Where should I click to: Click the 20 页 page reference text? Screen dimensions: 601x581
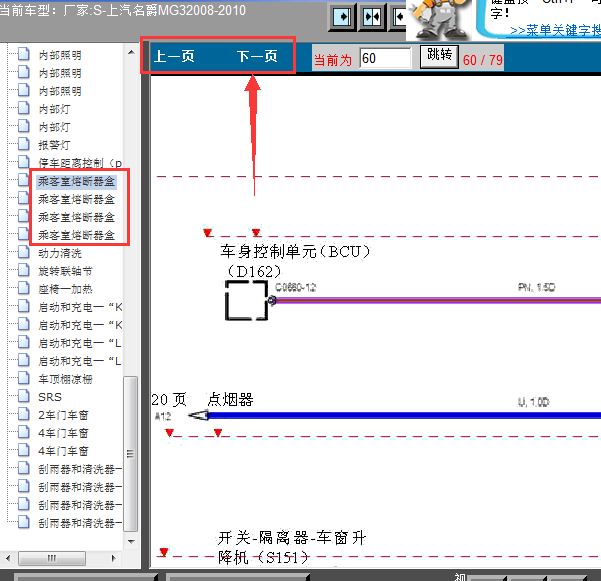pyautogui.click(x=169, y=400)
